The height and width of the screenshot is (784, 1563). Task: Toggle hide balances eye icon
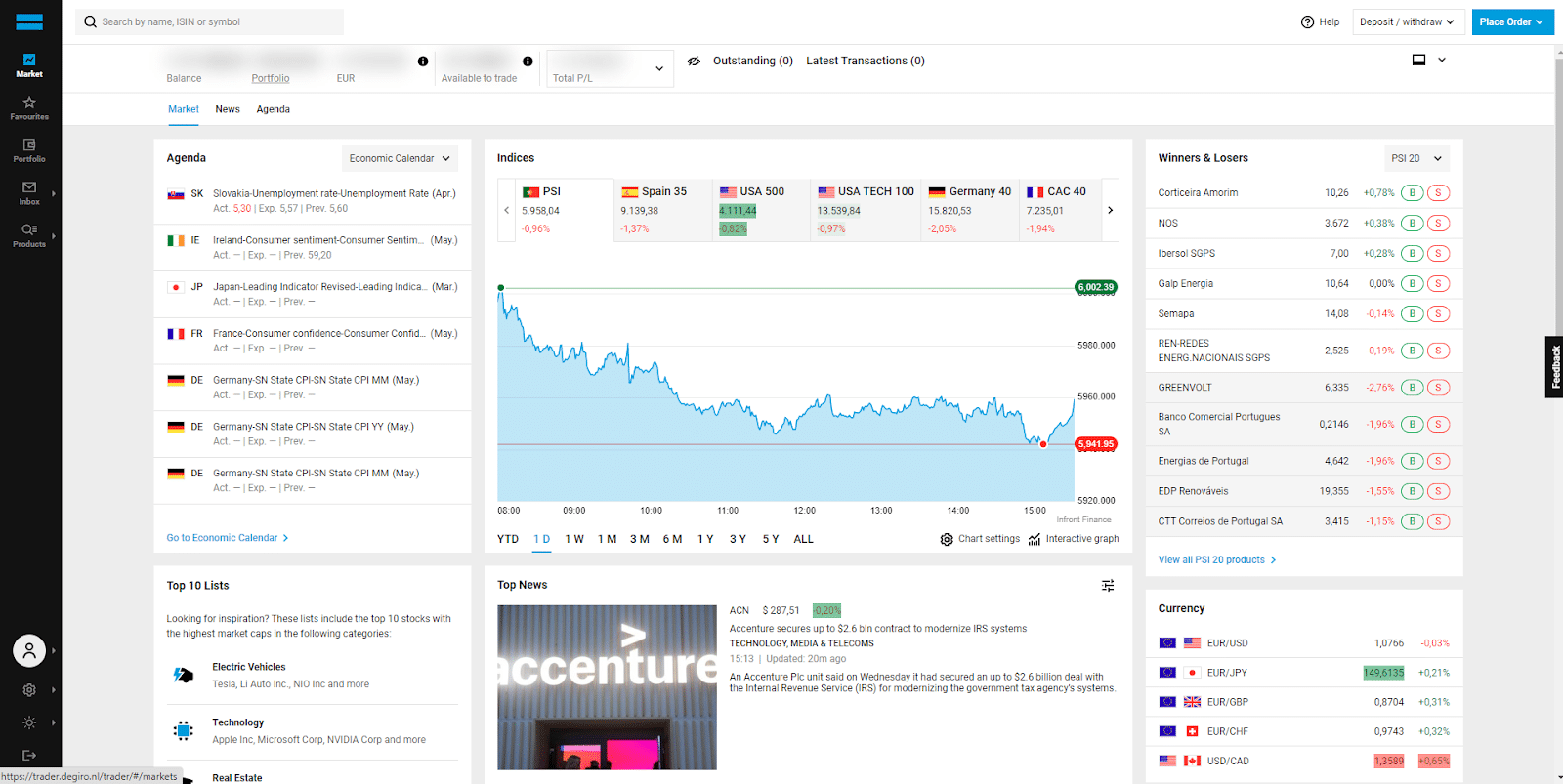point(694,61)
